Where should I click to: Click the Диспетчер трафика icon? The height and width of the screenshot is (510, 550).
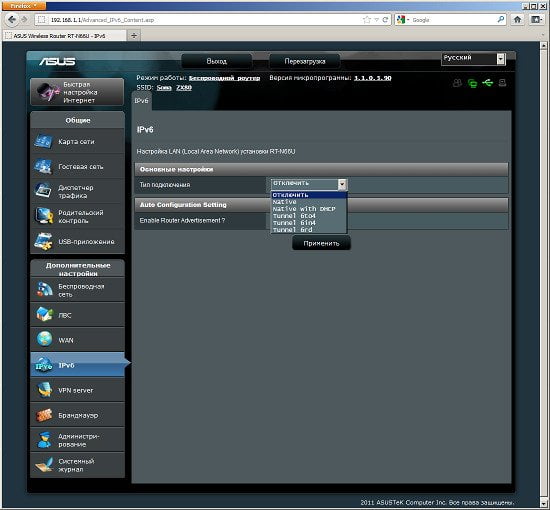click(43, 191)
